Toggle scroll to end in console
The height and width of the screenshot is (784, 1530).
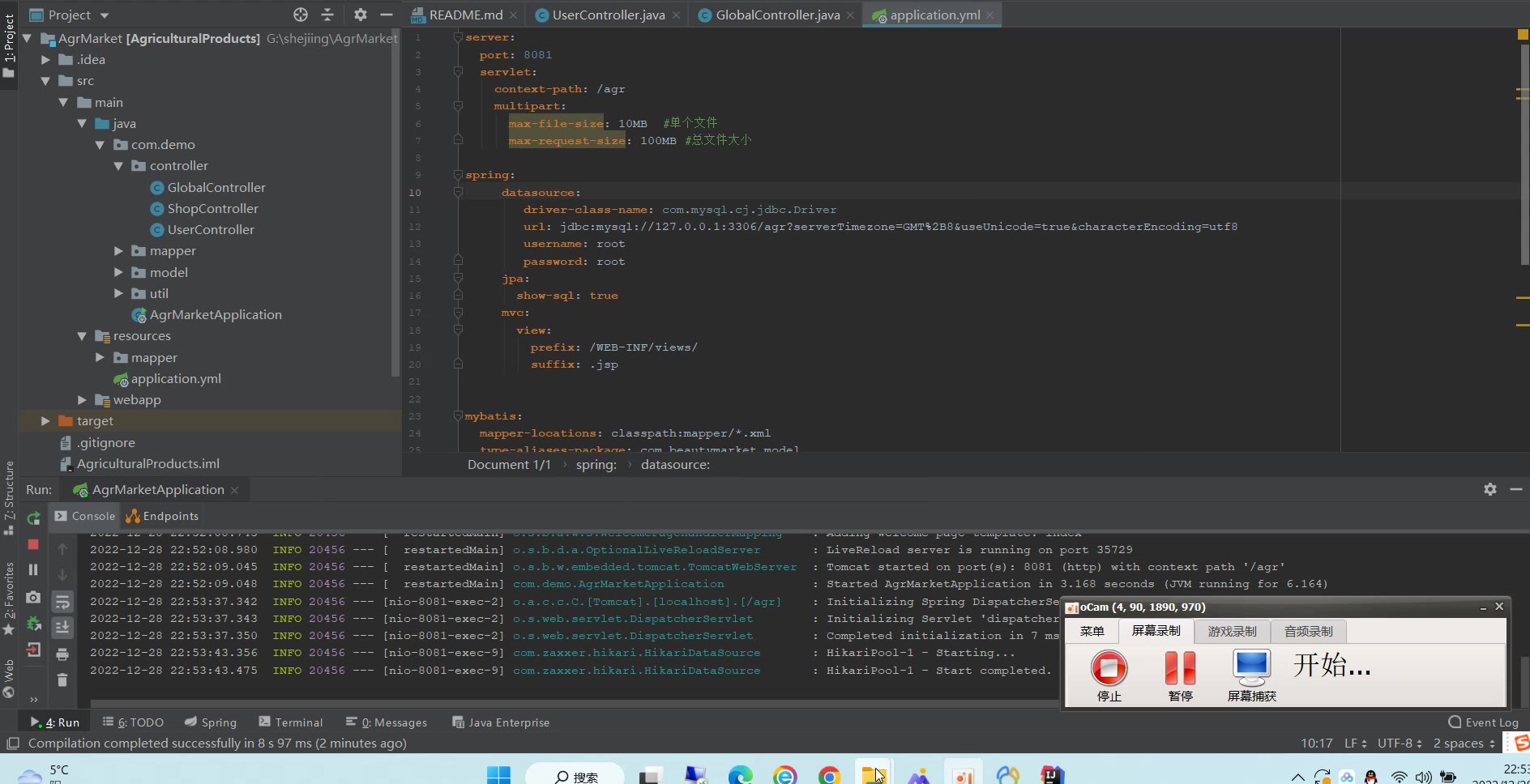pyautogui.click(x=62, y=628)
